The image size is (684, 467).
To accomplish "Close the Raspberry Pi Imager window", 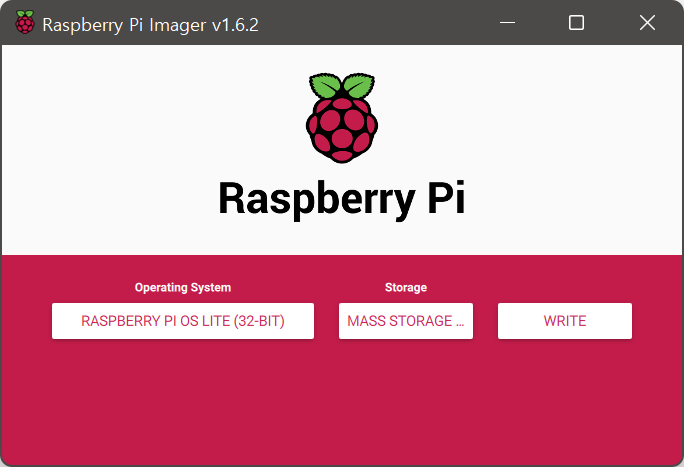I will tap(647, 23).
